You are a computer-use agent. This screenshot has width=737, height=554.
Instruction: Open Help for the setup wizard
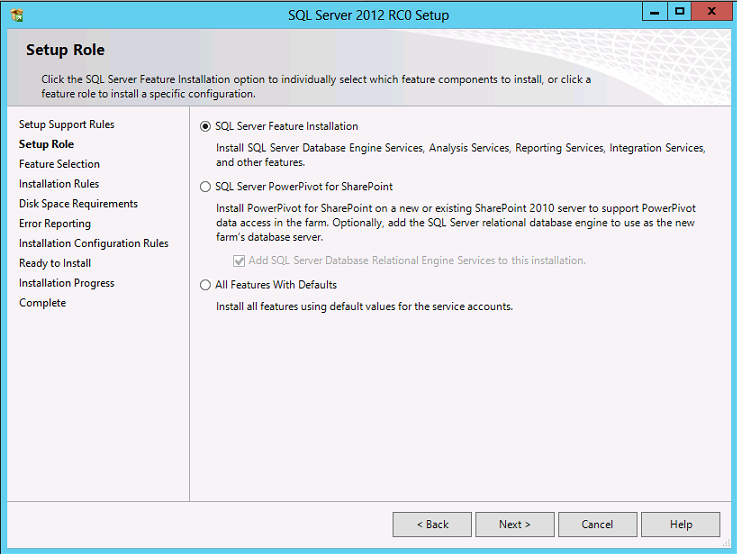pos(681,524)
